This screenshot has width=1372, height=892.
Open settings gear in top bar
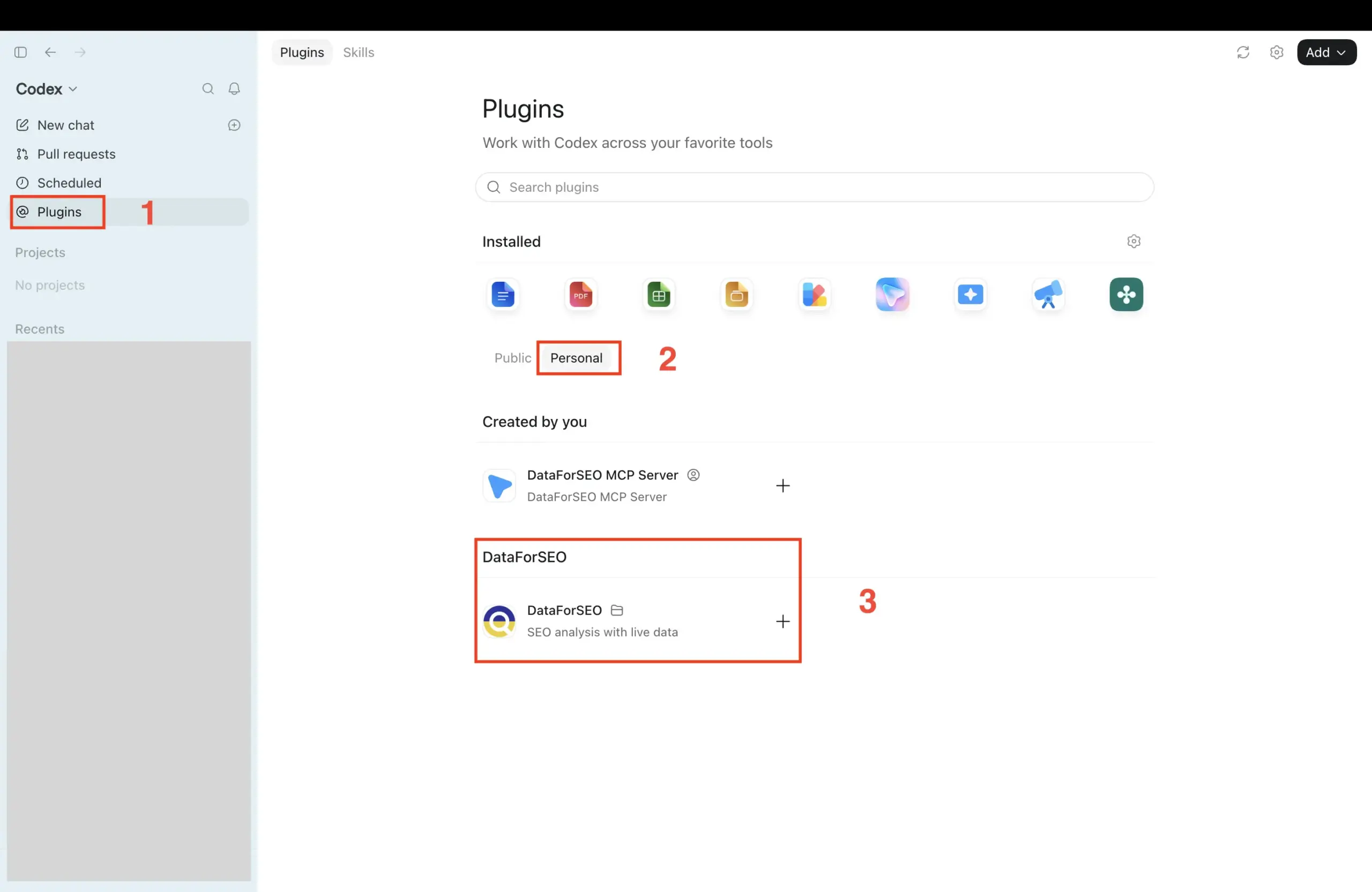point(1276,53)
